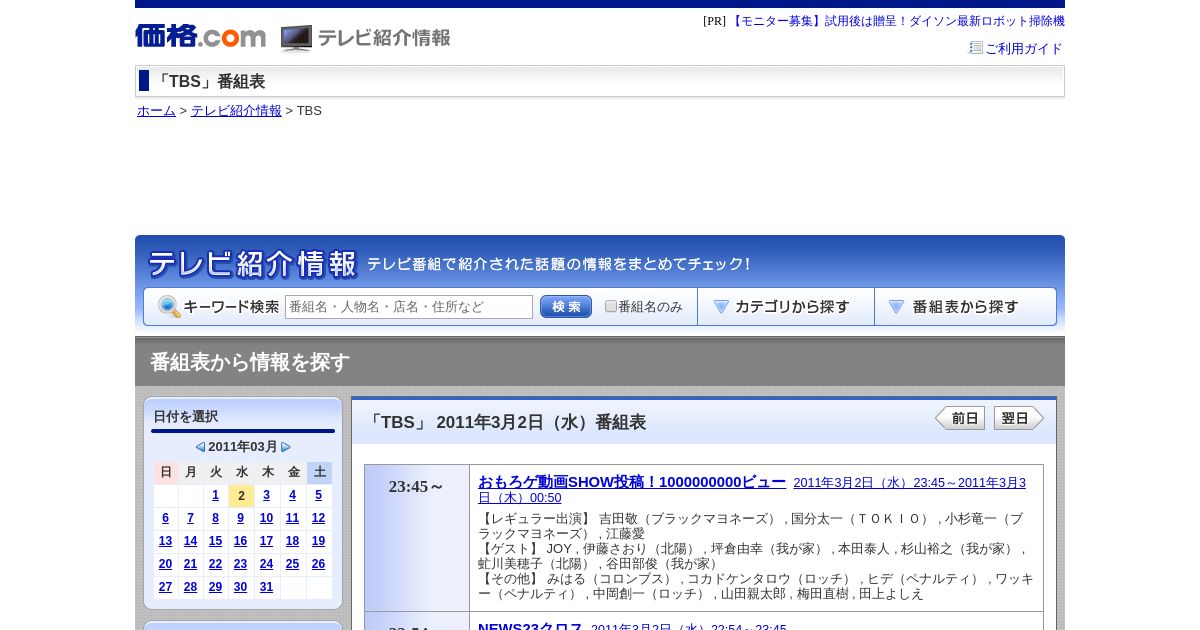Image resolution: width=1200 pixels, height=630 pixels.
Task: Click the 価格.com logo
Action: tap(200, 36)
